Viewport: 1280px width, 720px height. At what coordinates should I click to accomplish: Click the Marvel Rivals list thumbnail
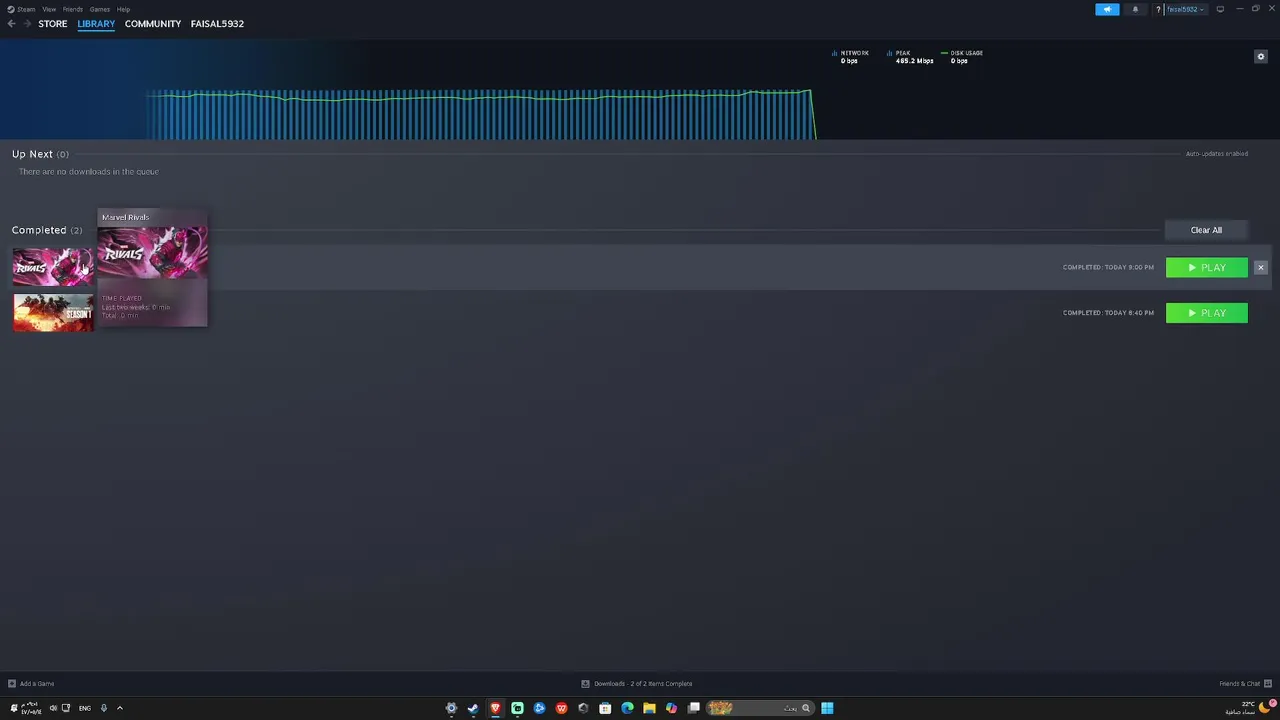pos(53,268)
